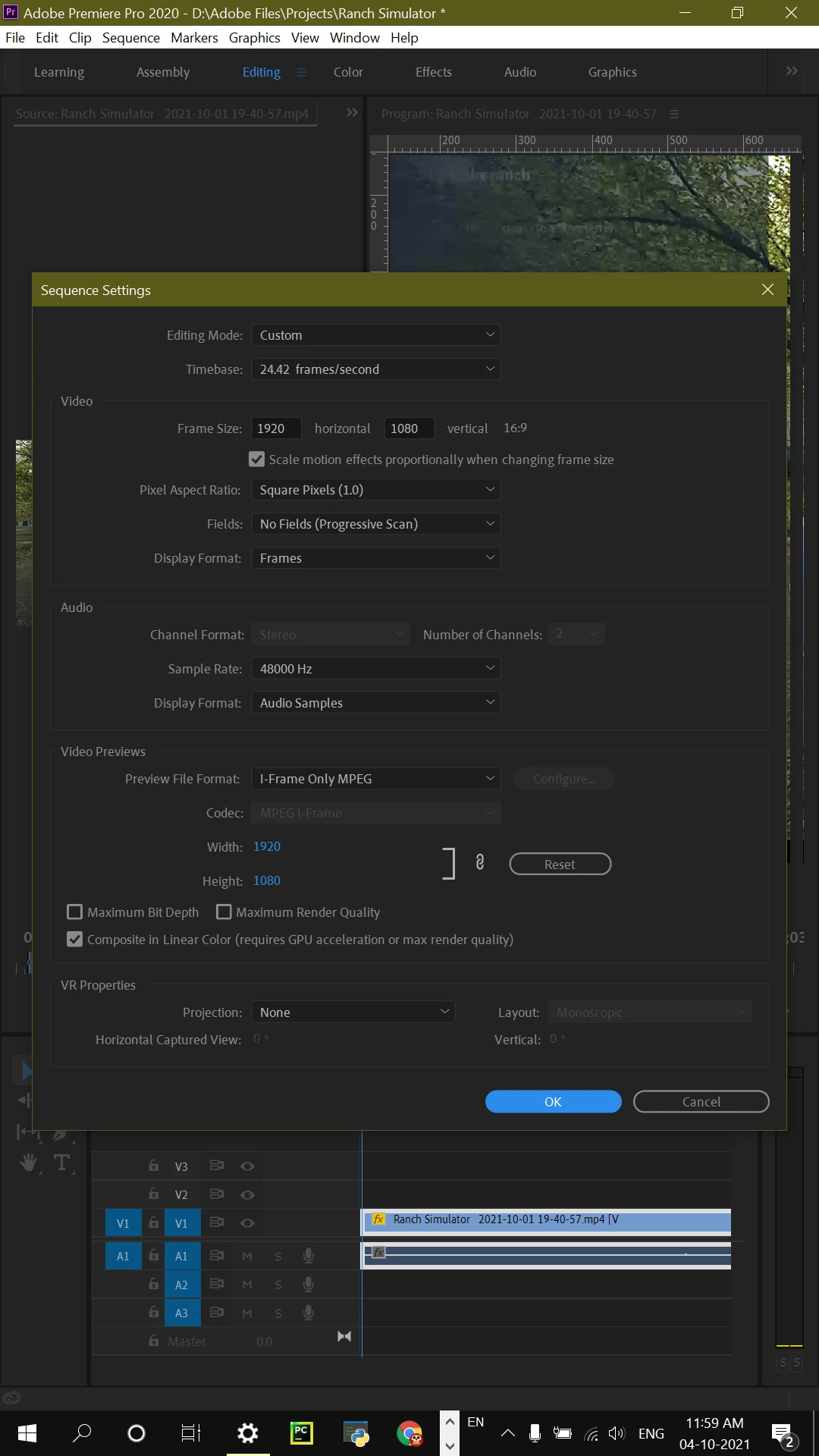Confirm settings with OK button
The width and height of the screenshot is (819, 1456).
(x=554, y=1102)
